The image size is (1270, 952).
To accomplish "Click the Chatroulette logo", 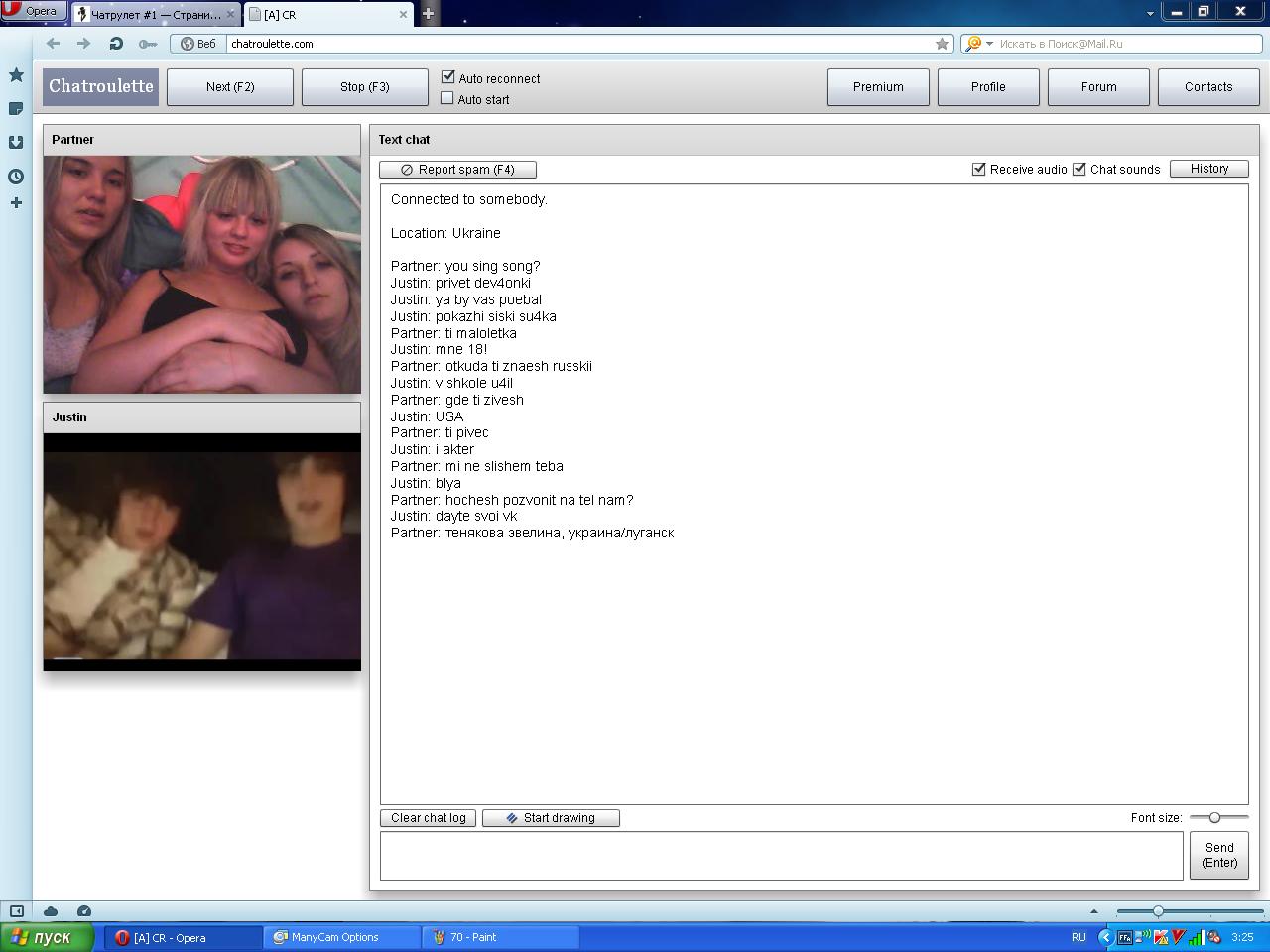I will (x=101, y=87).
